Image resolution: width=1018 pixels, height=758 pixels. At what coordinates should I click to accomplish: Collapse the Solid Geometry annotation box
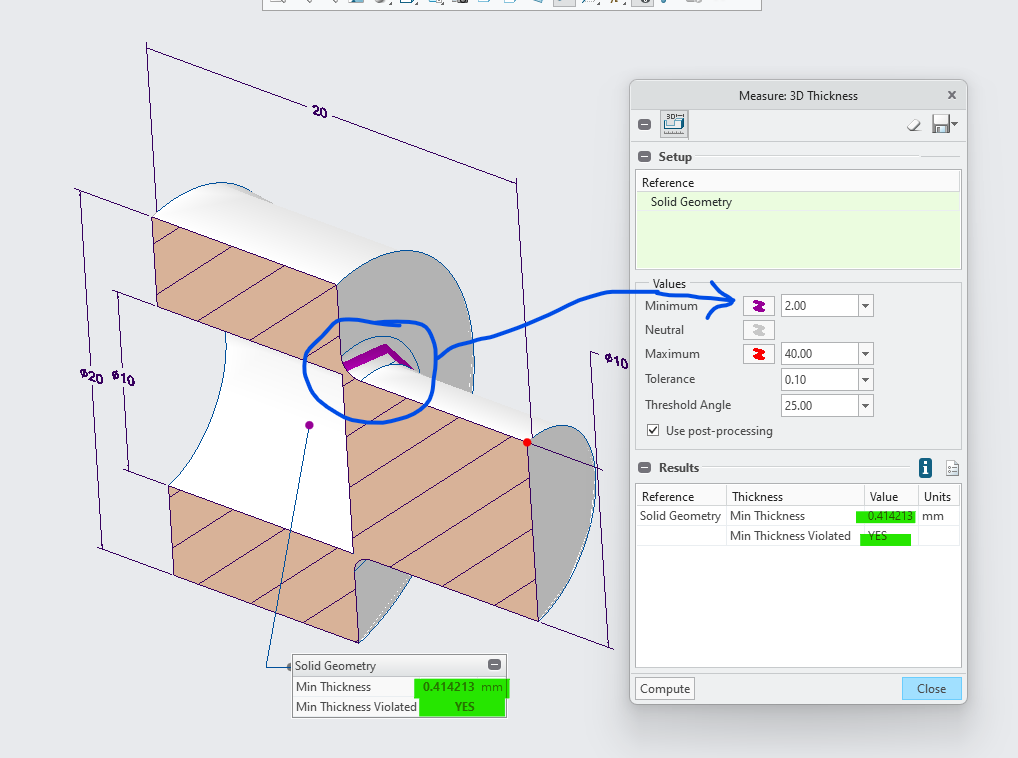[493, 665]
